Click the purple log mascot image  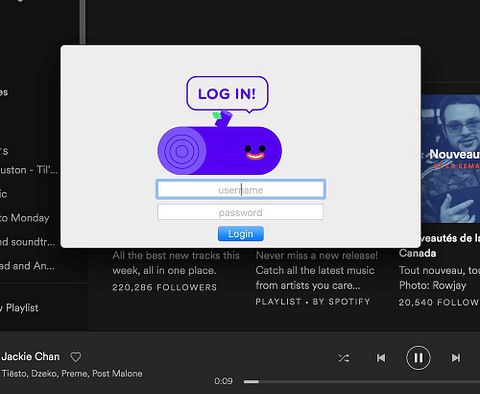pos(220,144)
